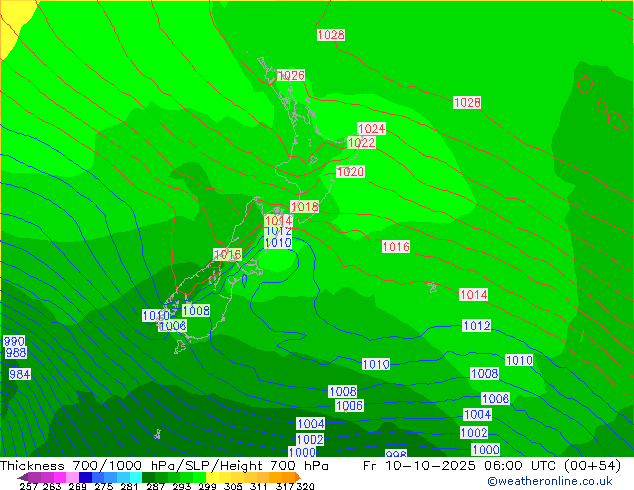Pick the light pink legend swatch
Viewport: 634px width, 490px height.
pos(72,477)
